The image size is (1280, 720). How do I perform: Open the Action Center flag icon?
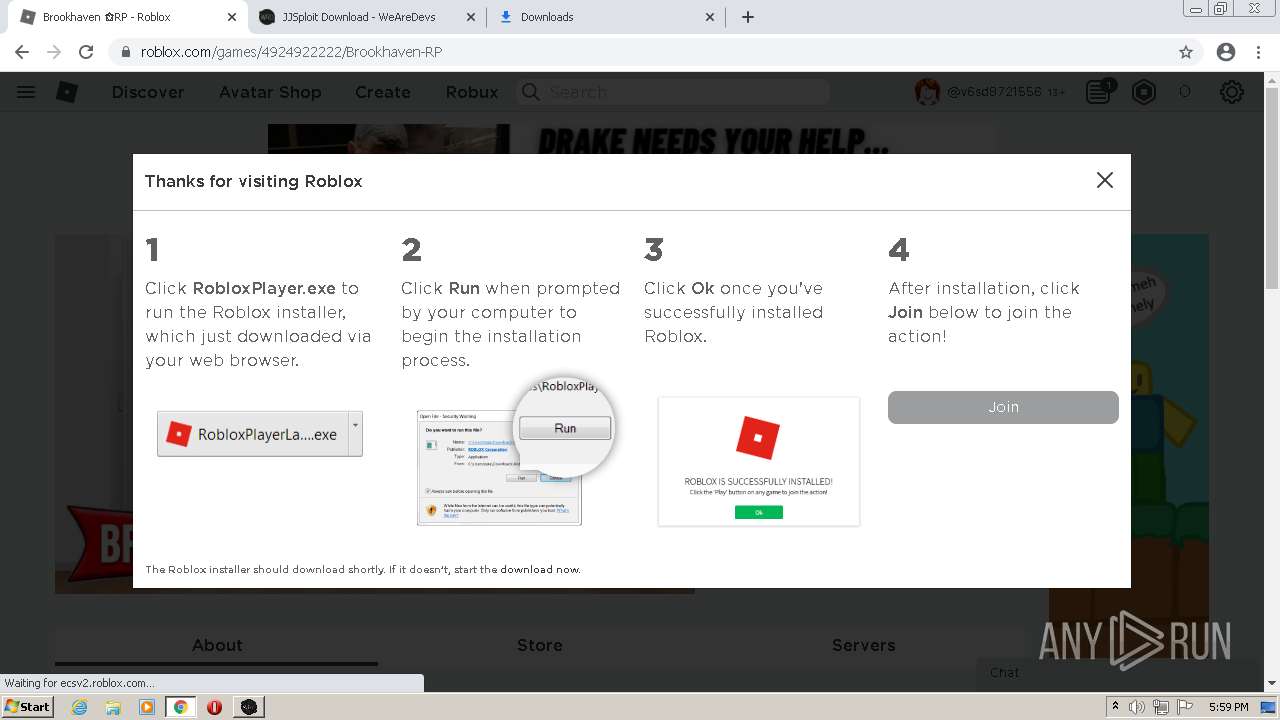tap(1183, 707)
